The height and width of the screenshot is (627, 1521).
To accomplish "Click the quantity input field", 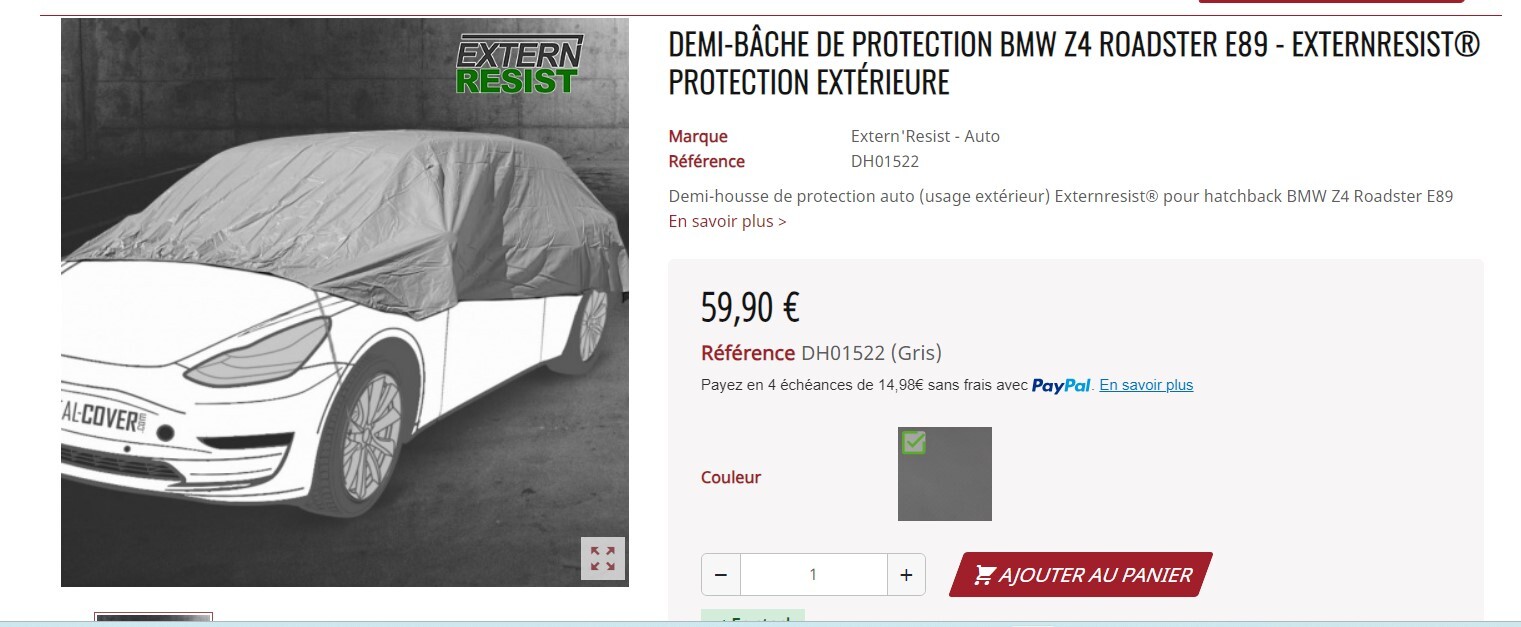I will (x=813, y=575).
